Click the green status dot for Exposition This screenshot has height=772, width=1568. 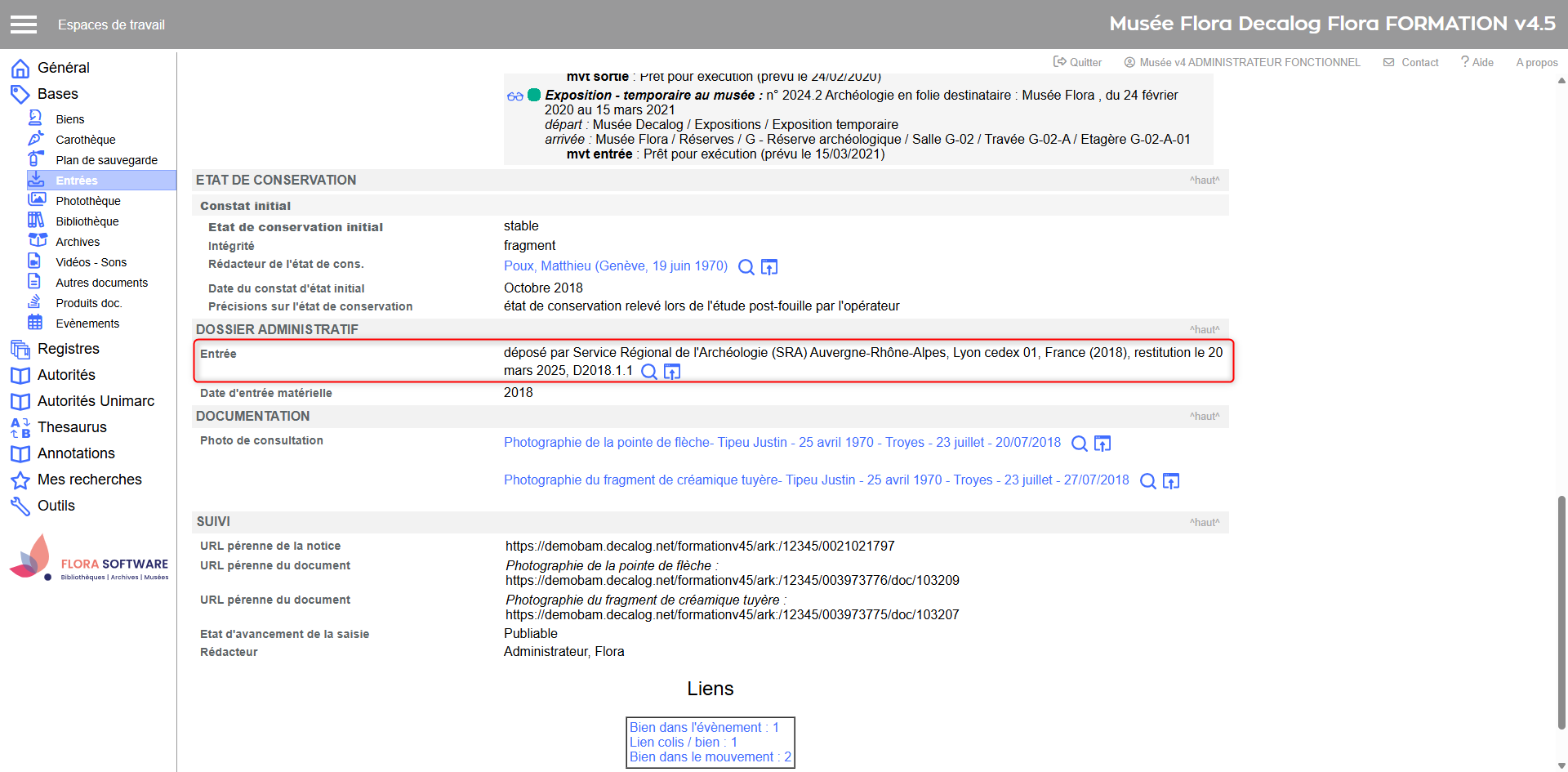(x=534, y=96)
